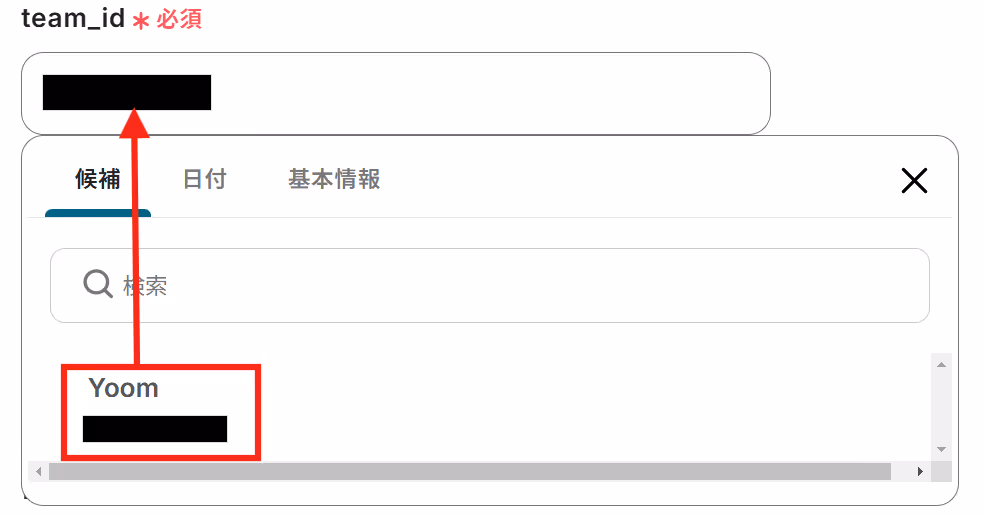
Task: Click the blacked-out value in team_id field
Action: click(x=127, y=92)
